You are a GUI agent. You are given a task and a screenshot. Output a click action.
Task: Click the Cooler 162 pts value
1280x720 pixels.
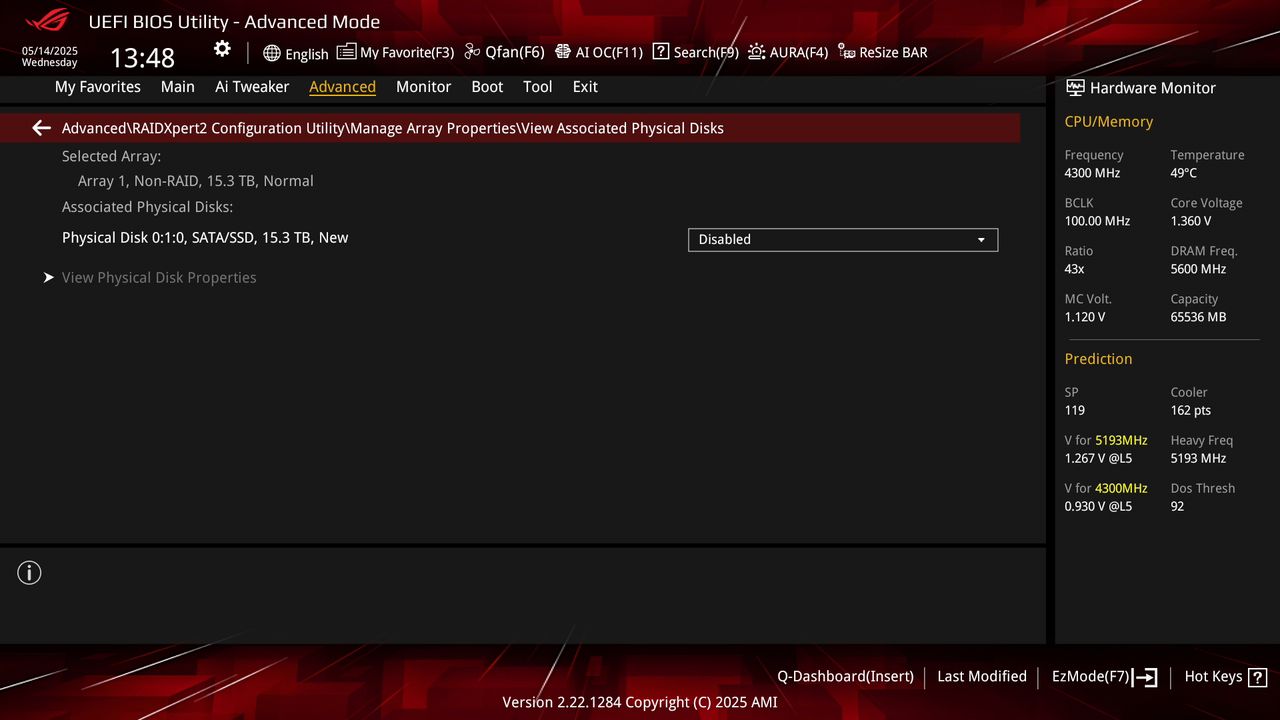(1191, 410)
